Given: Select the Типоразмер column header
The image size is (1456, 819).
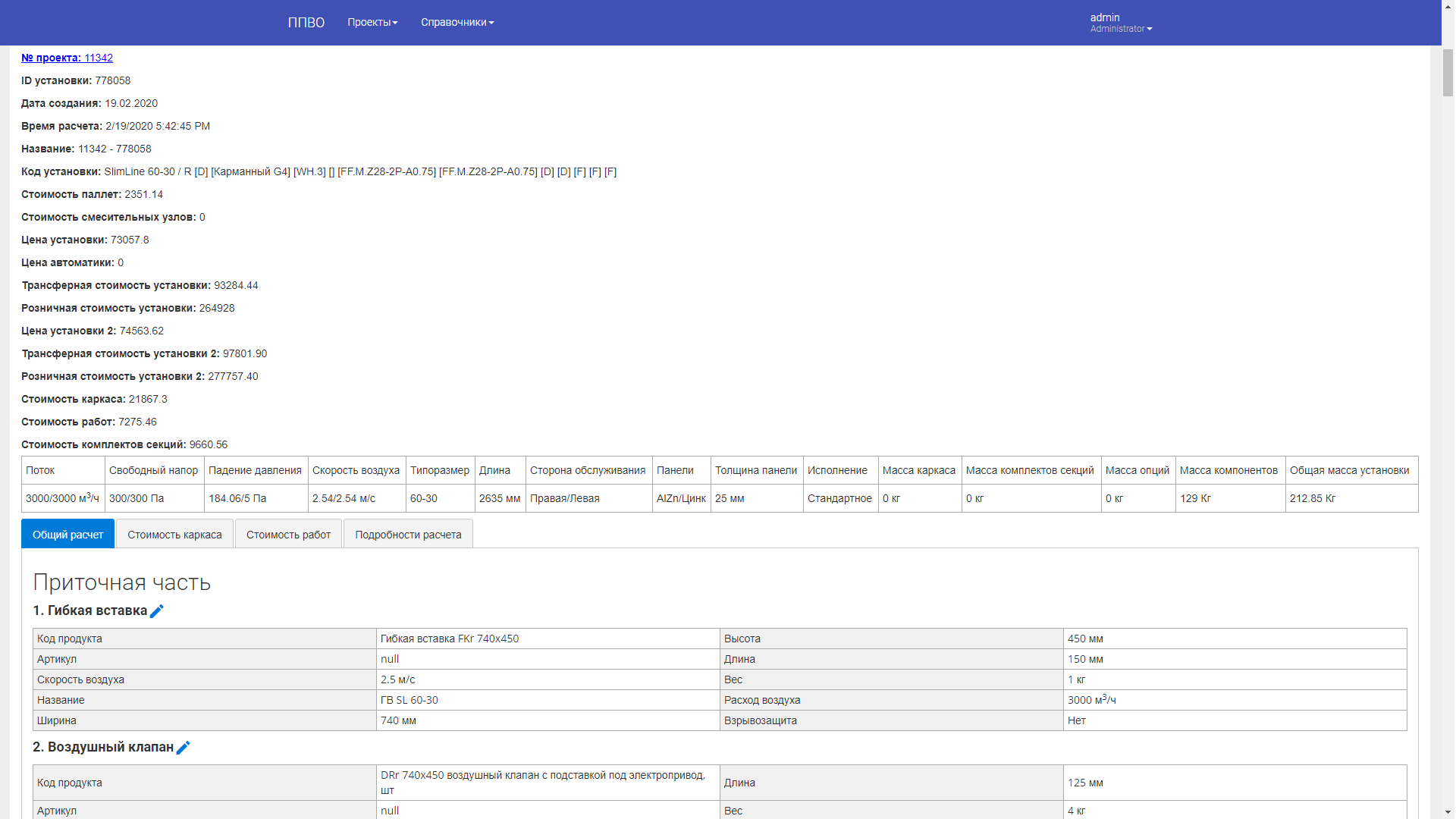Looking at the screenshot, I should 440,470.
